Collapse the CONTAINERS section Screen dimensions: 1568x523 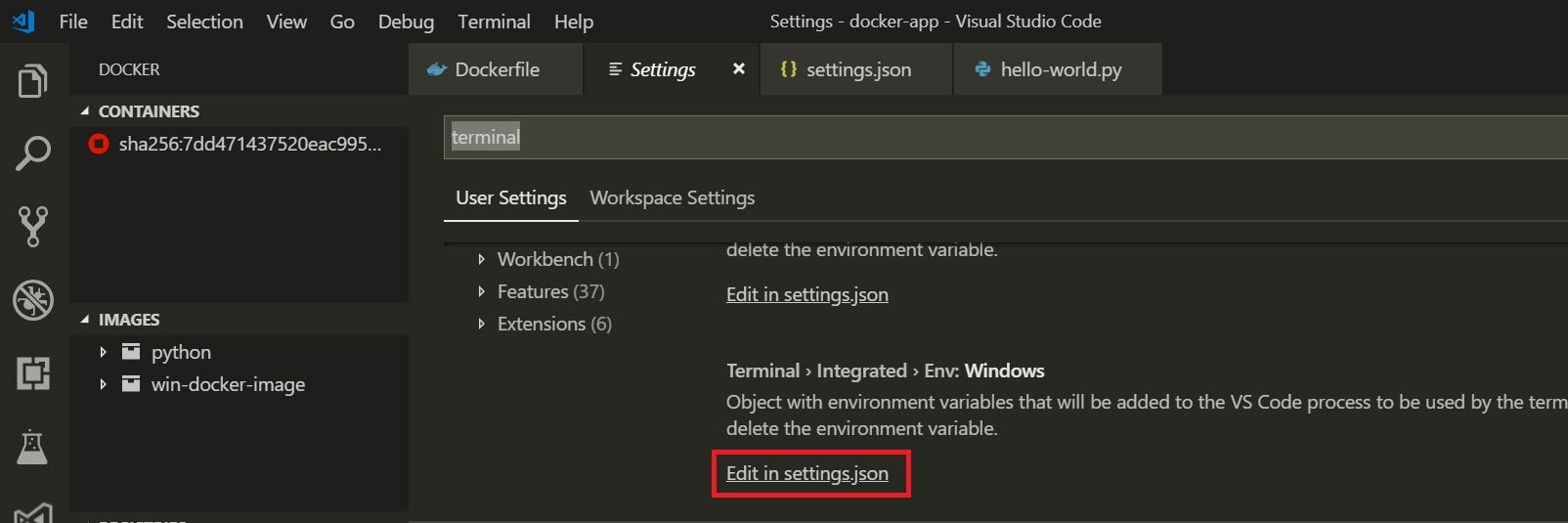point(85,111)
